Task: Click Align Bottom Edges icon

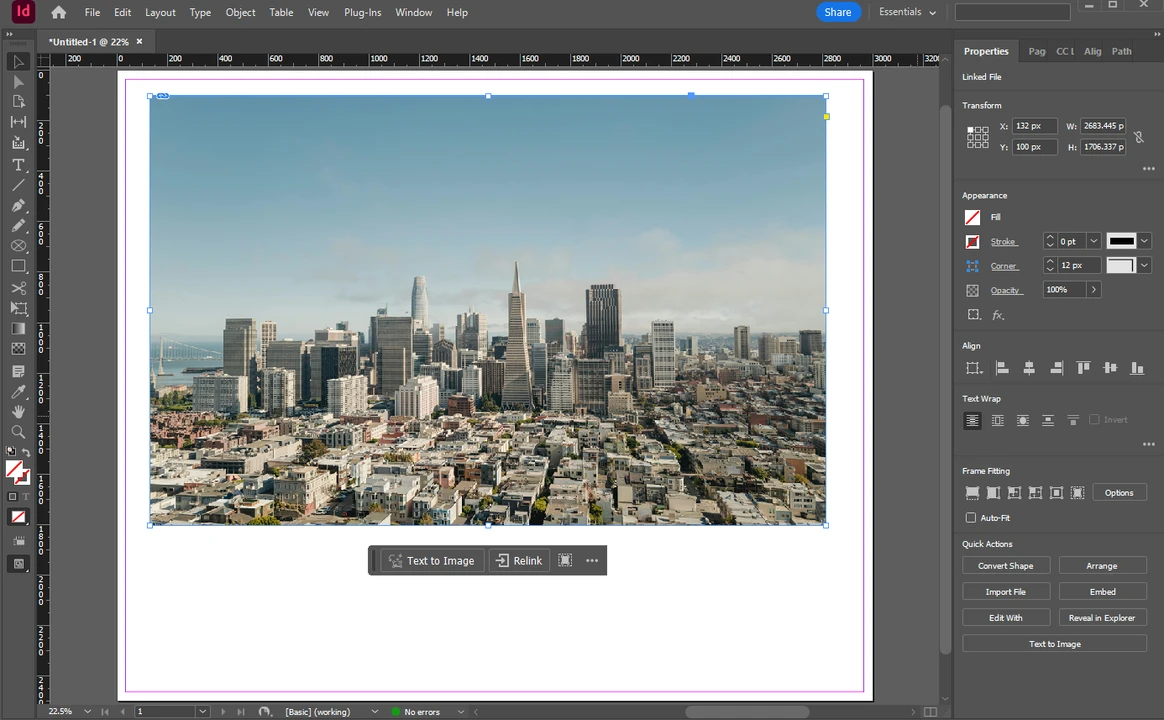Action: (1137, 367)
